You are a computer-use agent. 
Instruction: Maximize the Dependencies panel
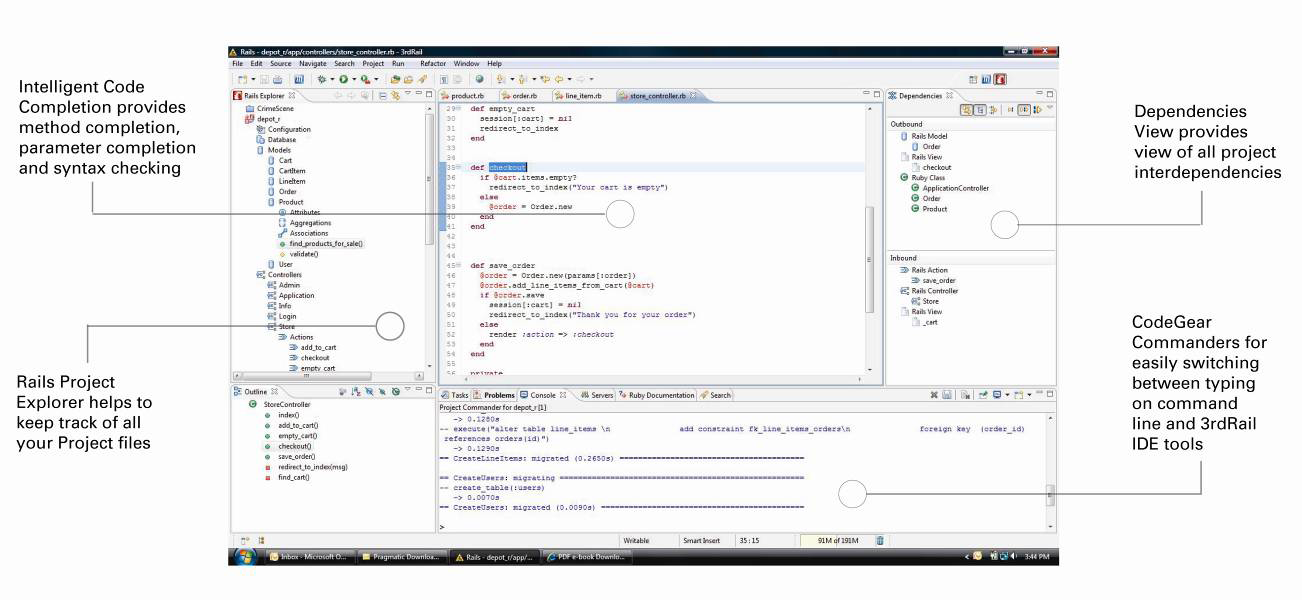tap(1050, 94)
